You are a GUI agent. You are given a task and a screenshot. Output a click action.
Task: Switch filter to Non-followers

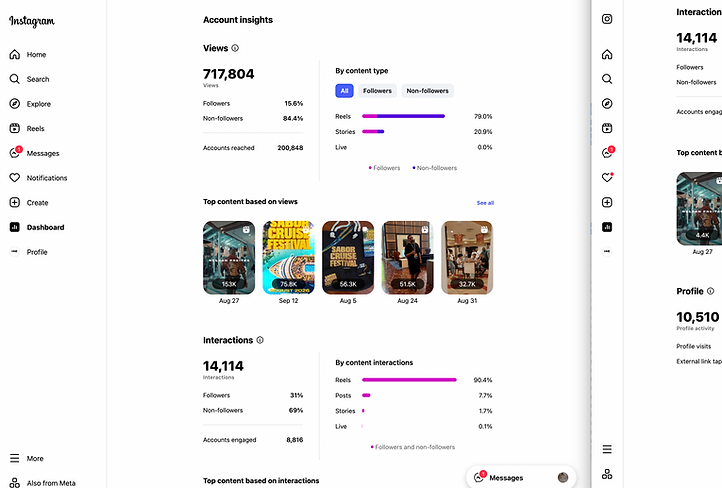tap(427, 91)
